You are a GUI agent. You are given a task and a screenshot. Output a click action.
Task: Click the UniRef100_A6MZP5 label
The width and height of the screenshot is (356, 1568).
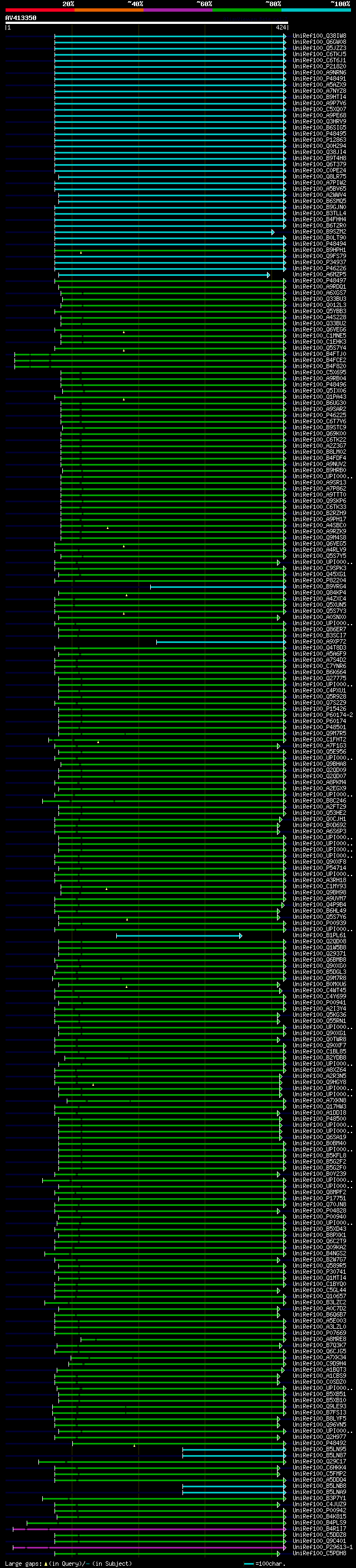click(x=319, y=275)
